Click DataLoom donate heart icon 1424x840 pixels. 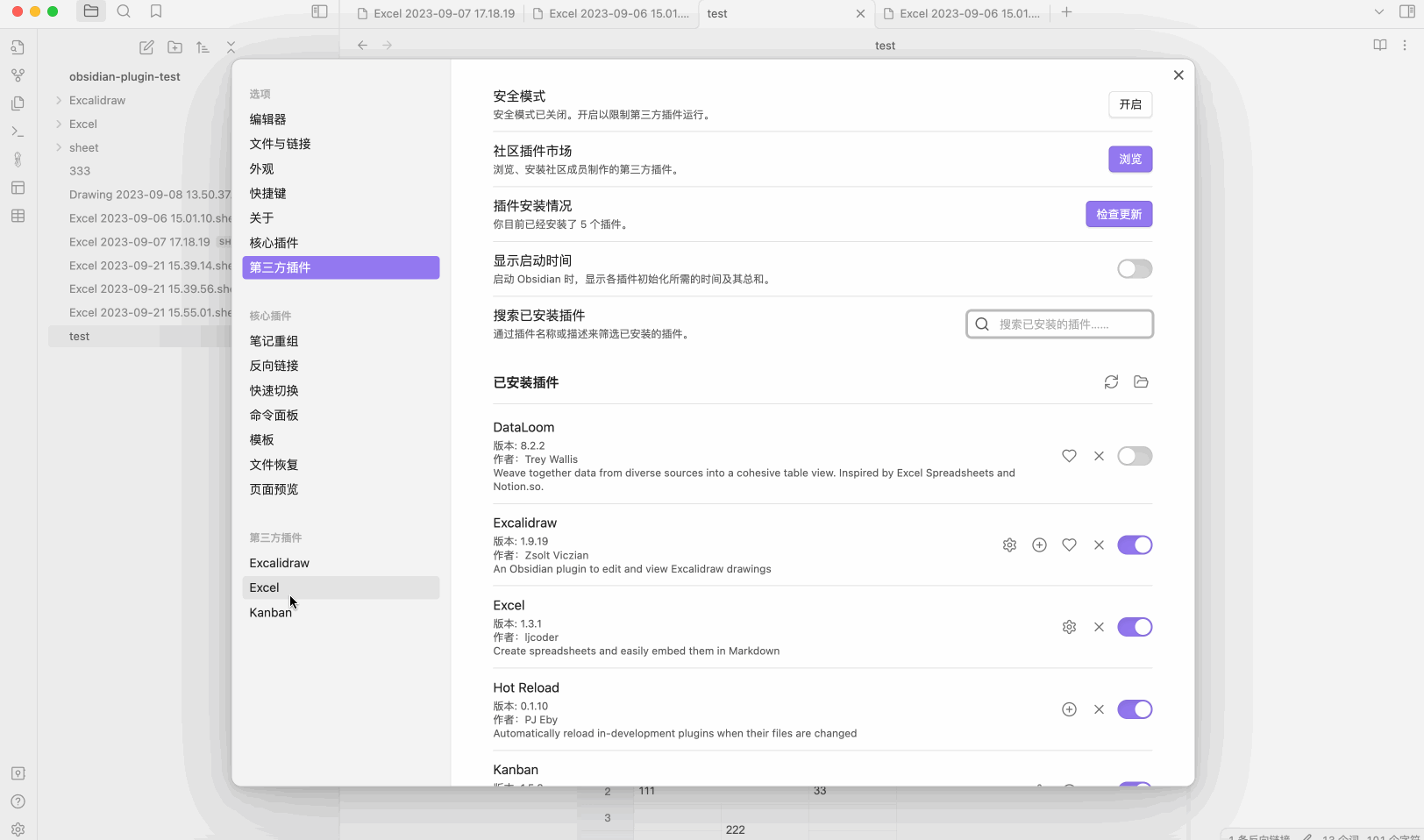pyautogui.click(x=1069, y=456)
